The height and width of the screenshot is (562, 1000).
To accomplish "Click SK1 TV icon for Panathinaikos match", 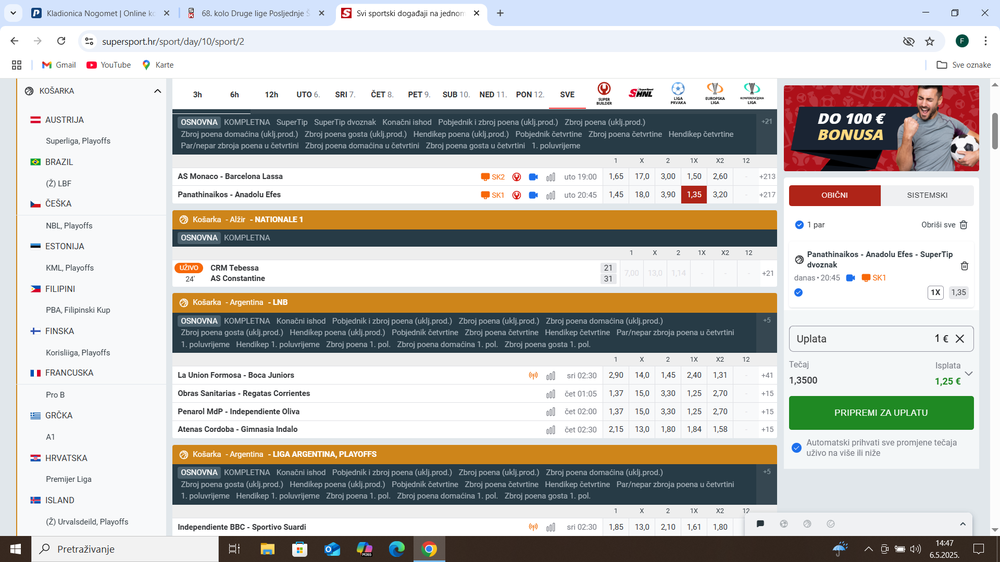I will (492, 195).
